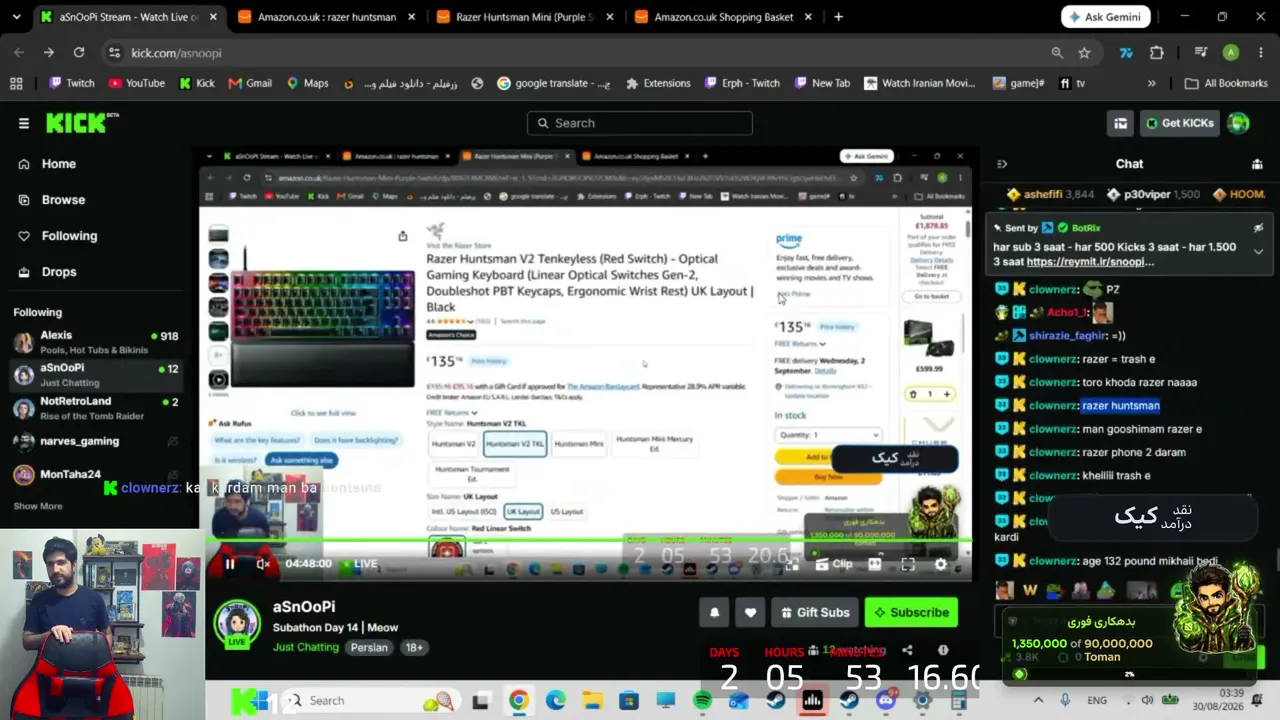Image resolution: width=1280 pixels, height=720 pixels.
Task: Expand Show More in Following list
Action: pyautogui.click(x=38, y=506)
